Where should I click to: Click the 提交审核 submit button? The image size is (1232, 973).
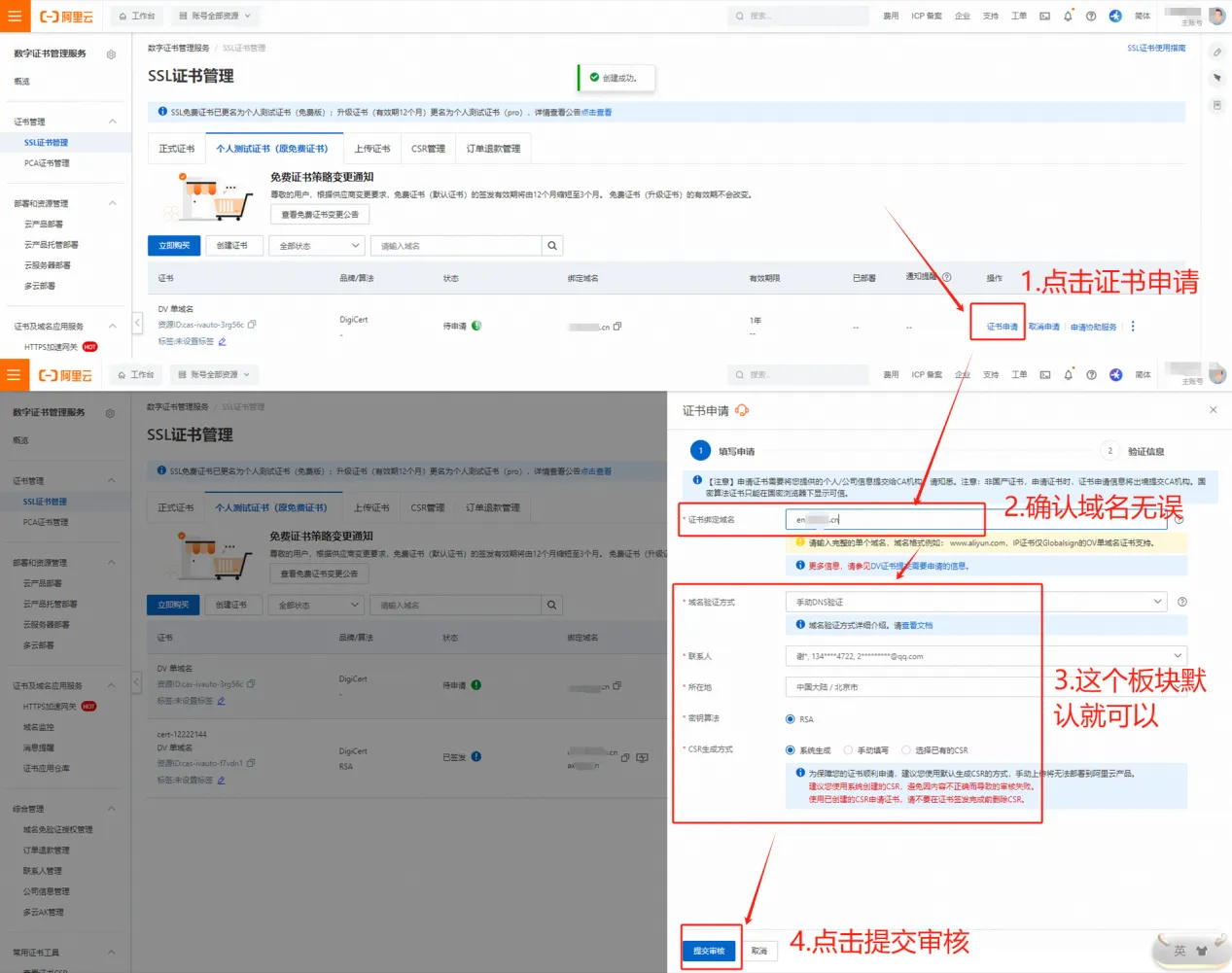point(709,951)
